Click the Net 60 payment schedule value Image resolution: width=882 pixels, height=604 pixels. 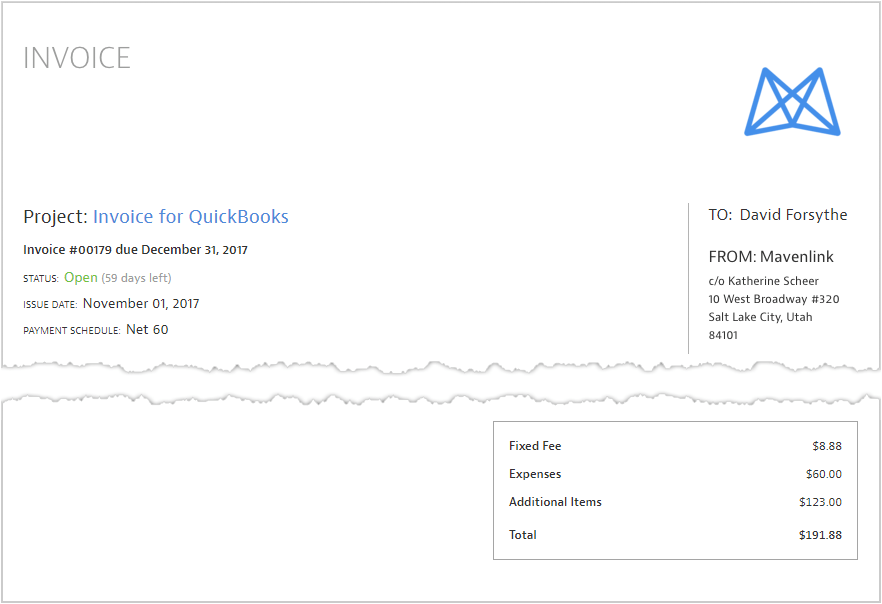(147, 329)
